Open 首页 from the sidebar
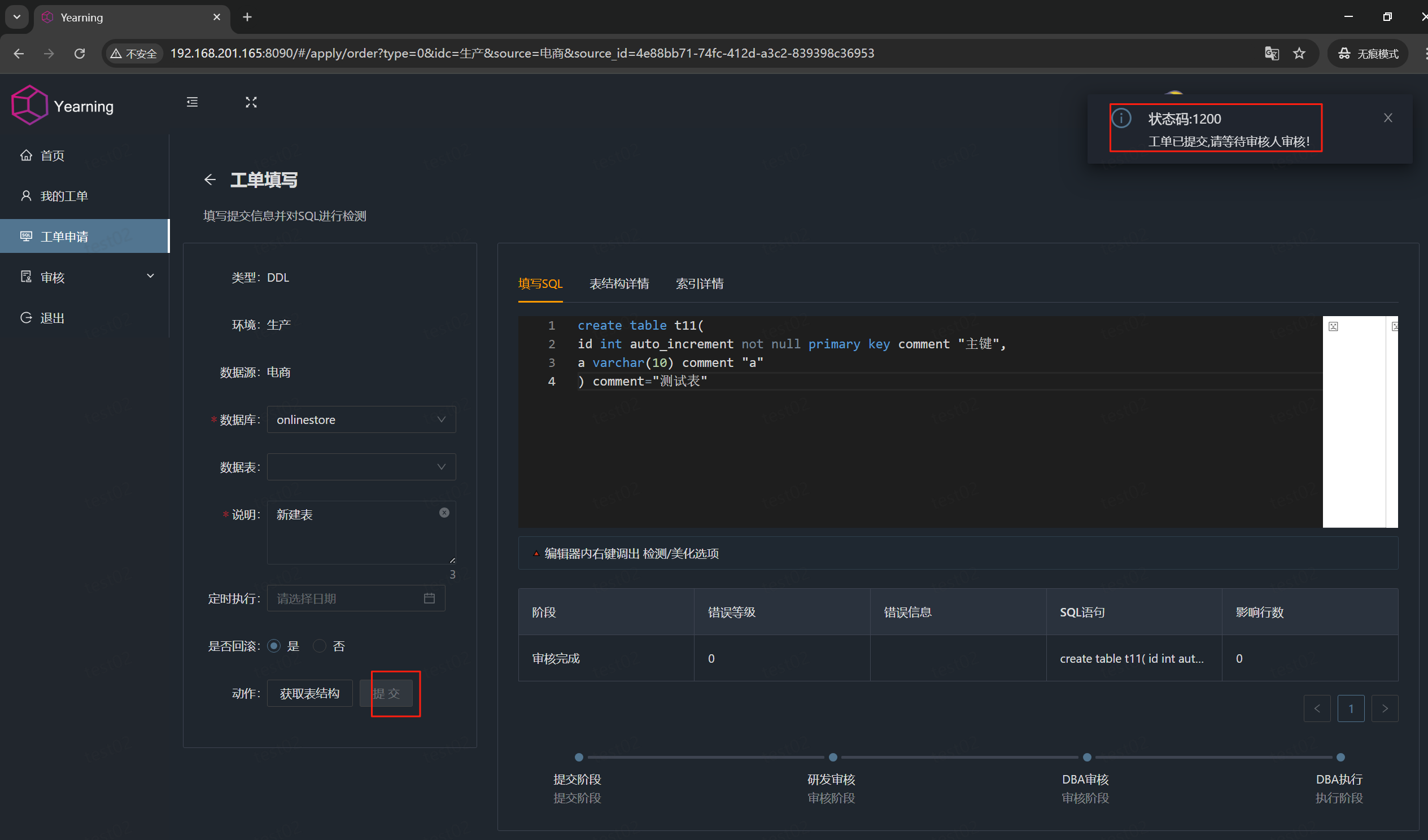This screenshot has width=1428, height=840. [52, 155]
